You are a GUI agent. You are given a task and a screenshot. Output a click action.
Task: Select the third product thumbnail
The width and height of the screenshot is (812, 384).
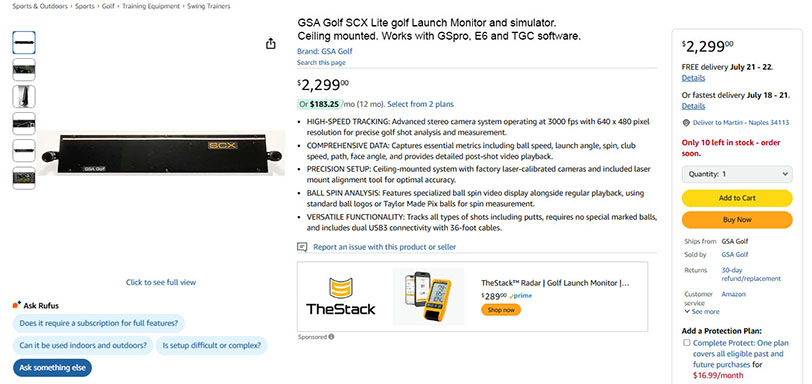[x=24, y=96]
